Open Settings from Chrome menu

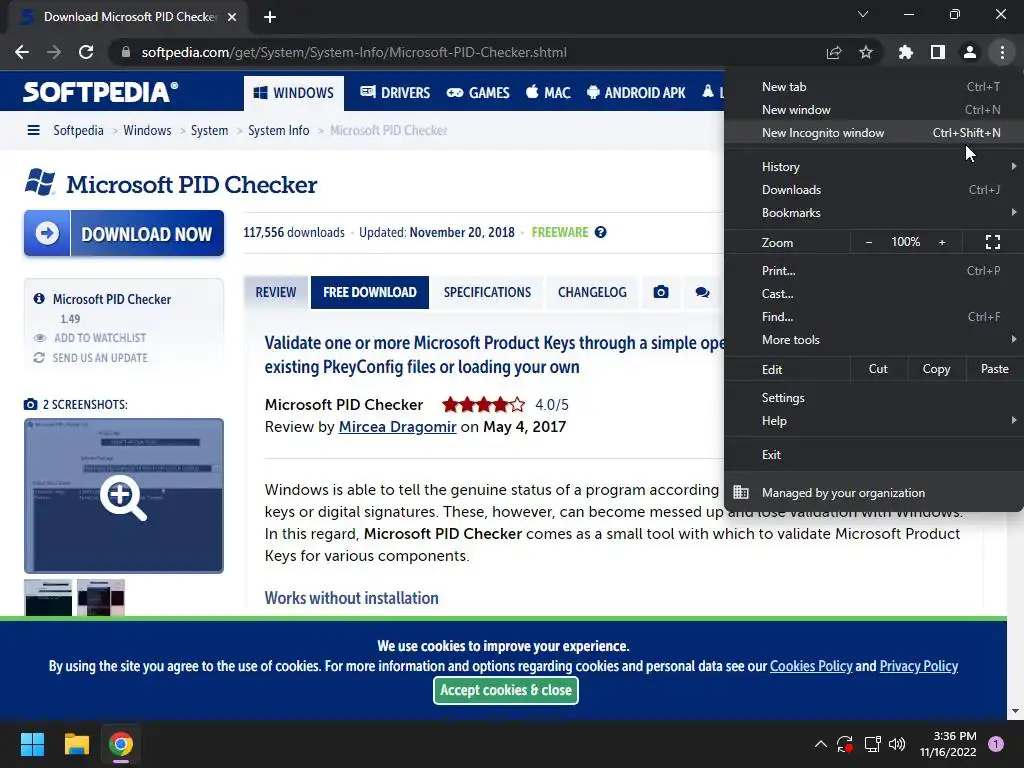[874, 398]
